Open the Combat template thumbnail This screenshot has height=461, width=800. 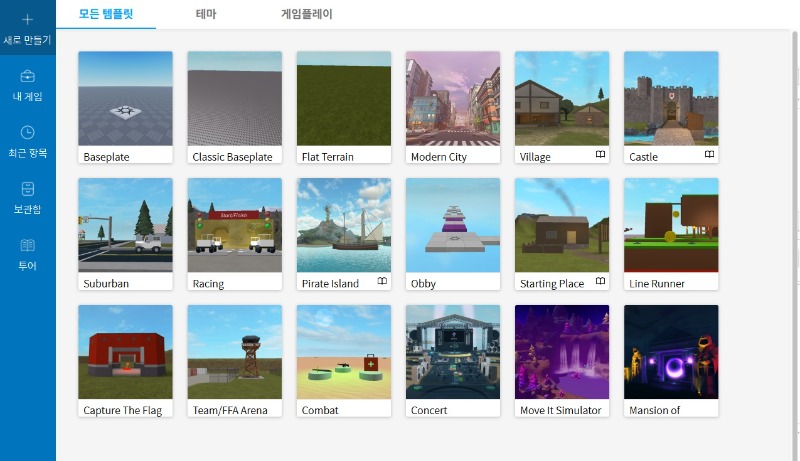coord(344,352)
